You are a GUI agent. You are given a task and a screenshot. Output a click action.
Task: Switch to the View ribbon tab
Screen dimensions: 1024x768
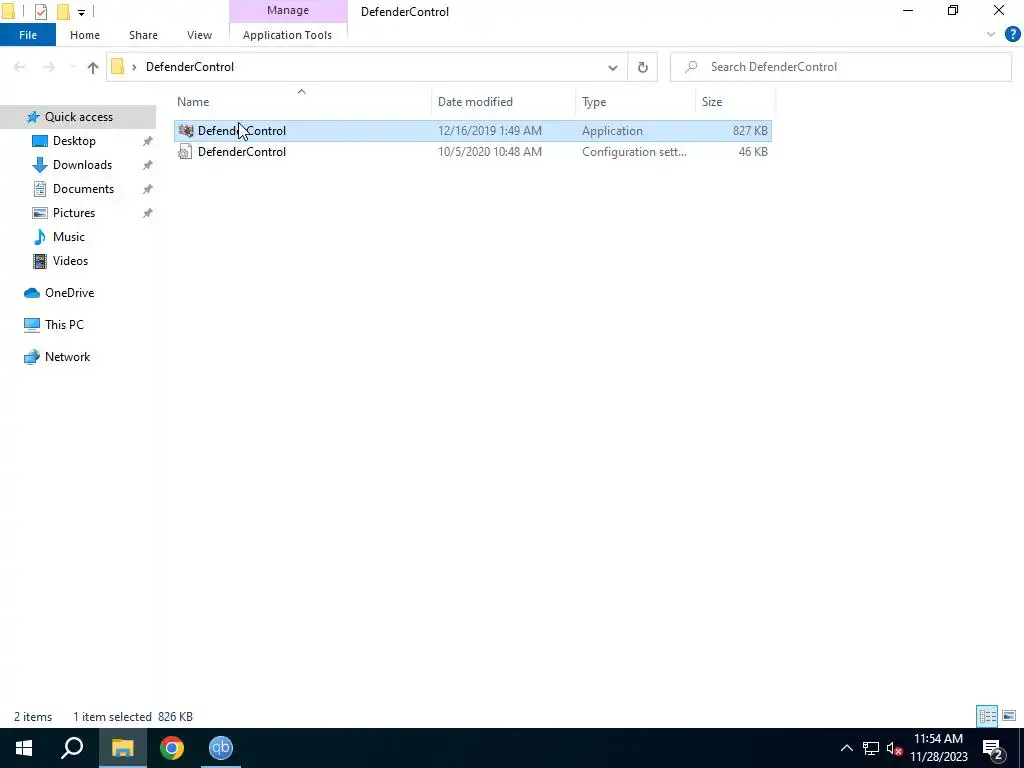[199, 35]
